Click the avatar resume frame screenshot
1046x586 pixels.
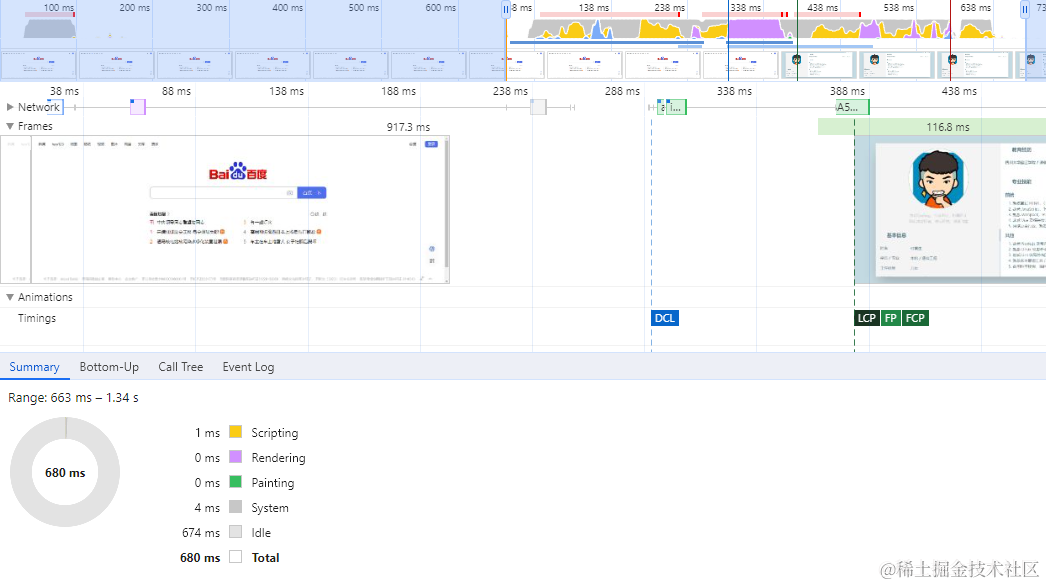click(x=951, y=210)
